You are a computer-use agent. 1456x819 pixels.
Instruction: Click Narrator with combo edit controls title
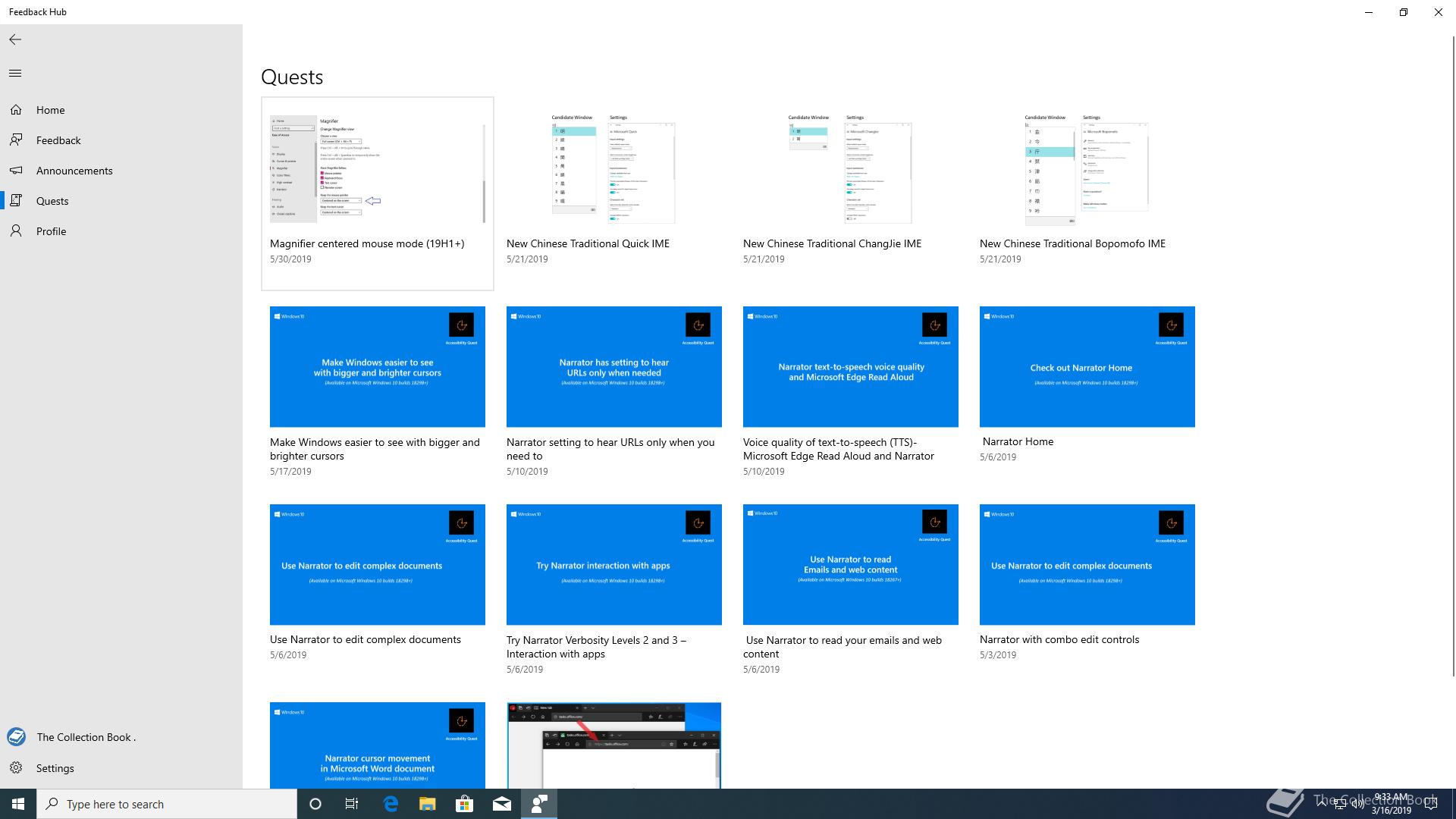(x=1059, y=639)
